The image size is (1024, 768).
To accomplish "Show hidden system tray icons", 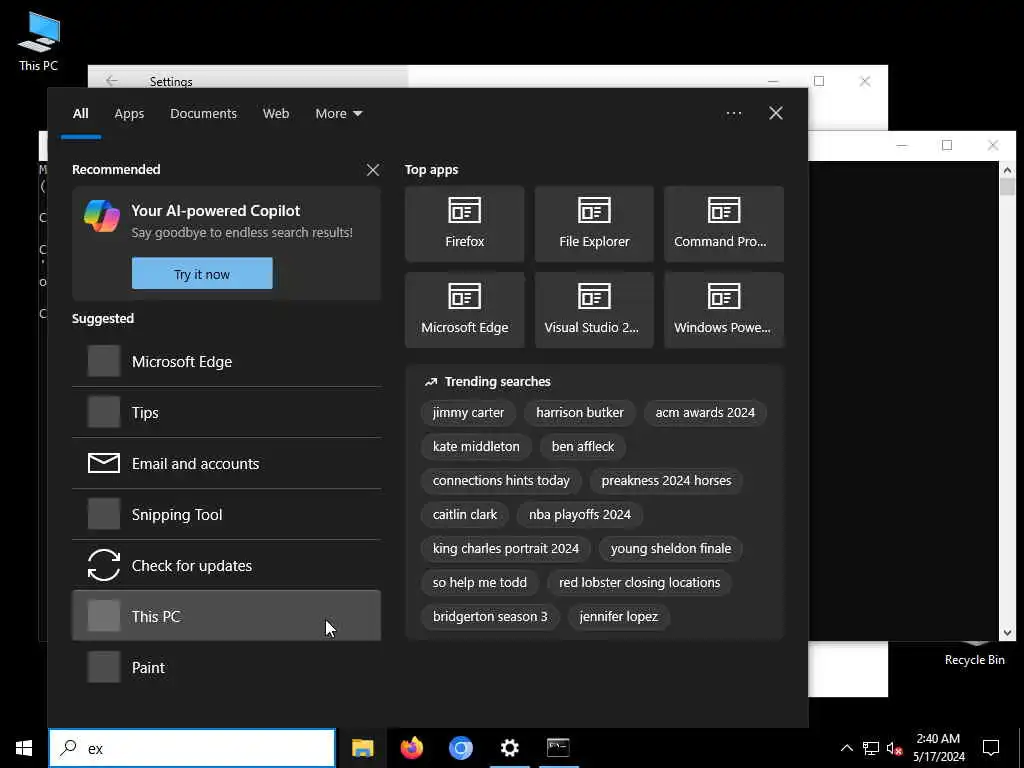I will point(846,748).
